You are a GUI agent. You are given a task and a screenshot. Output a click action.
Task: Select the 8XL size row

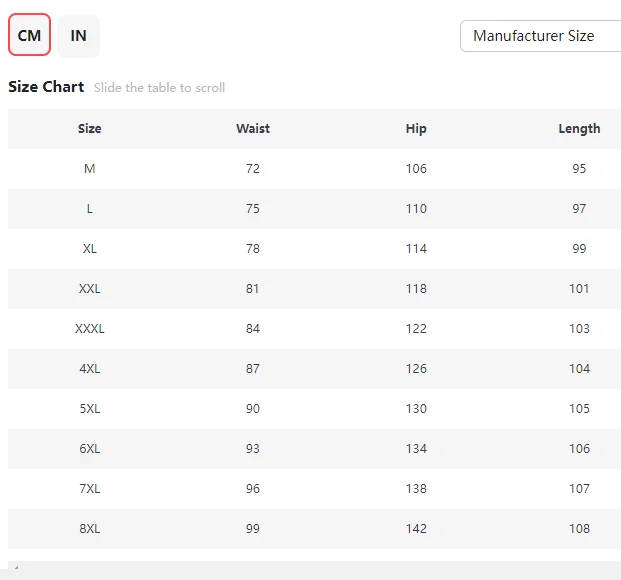pyautogui.click(x=314, y=529)
